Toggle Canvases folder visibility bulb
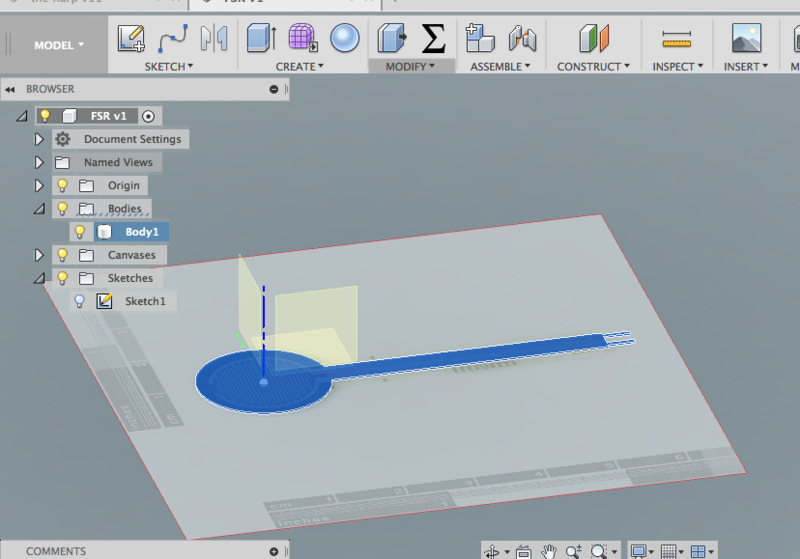Screen dimensions: 800x559 click(62, 255)
